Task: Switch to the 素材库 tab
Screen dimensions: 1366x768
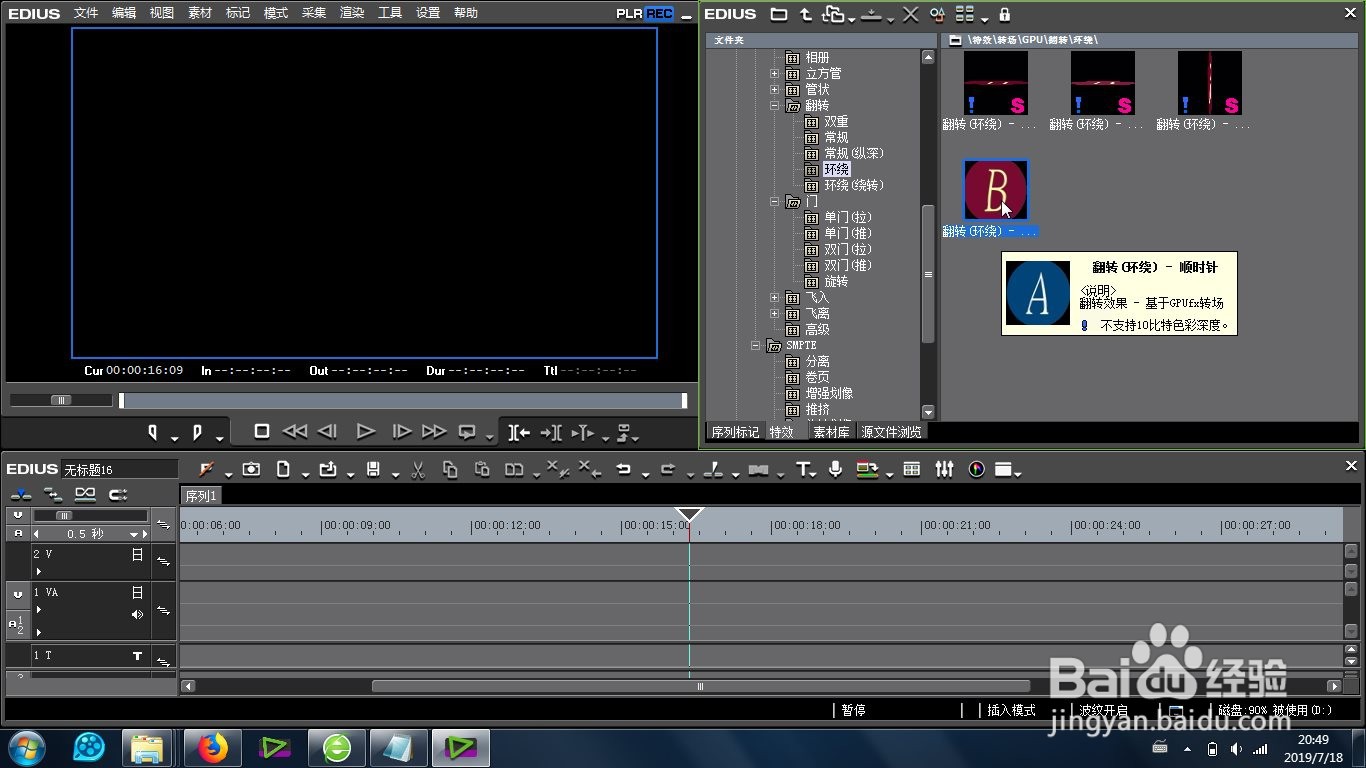Action: pos(831,432)
